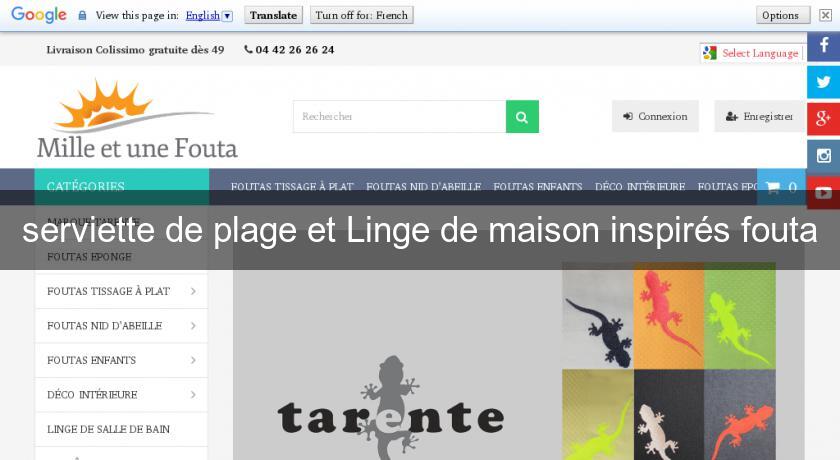Click the green gecko tile
The width and height of the screenshot is (840, 460).
740,316
